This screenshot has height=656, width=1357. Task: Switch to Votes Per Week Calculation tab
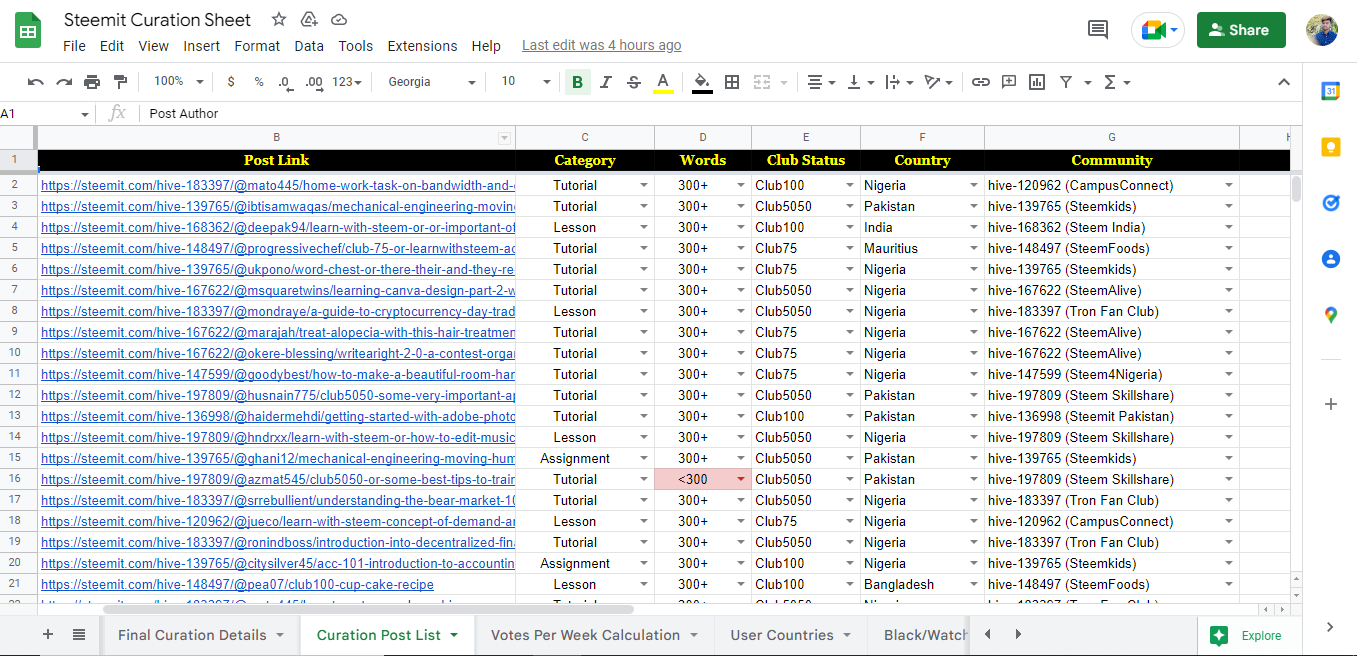click(594, 635)
